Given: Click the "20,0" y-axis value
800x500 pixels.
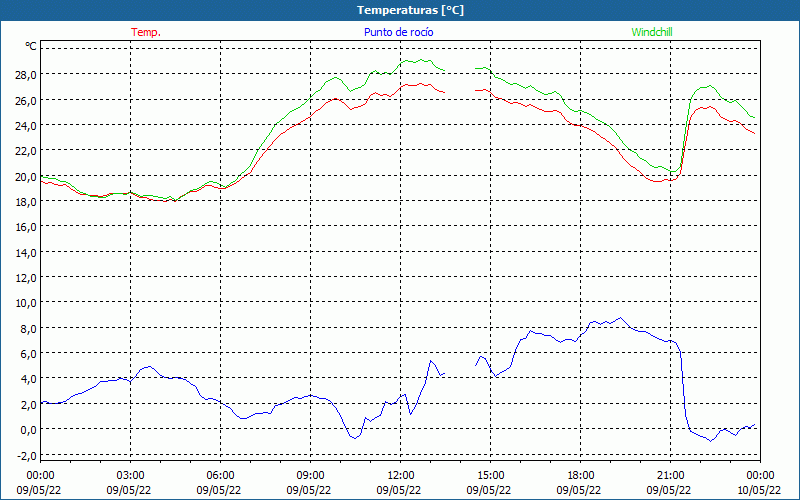Looking at the screenshot, I should coord(26,177).
